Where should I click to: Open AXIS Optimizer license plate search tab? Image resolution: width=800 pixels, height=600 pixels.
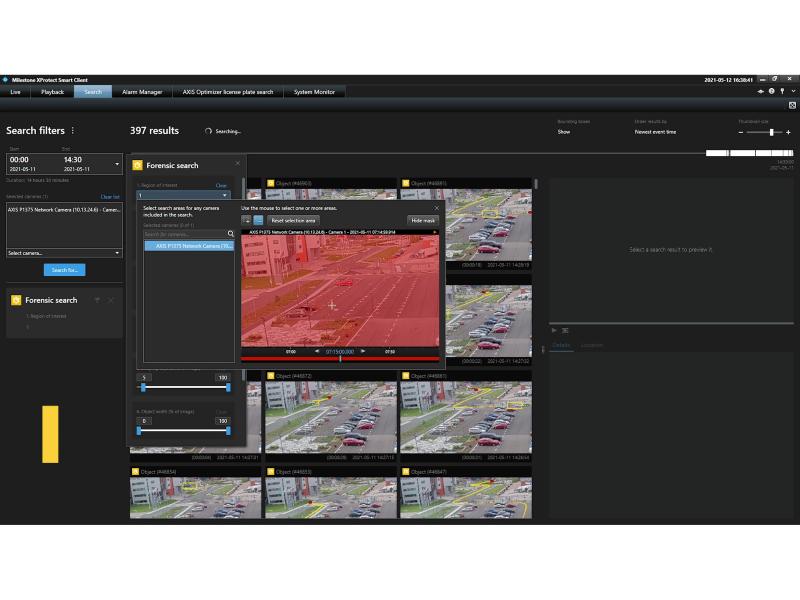(228, 92)
